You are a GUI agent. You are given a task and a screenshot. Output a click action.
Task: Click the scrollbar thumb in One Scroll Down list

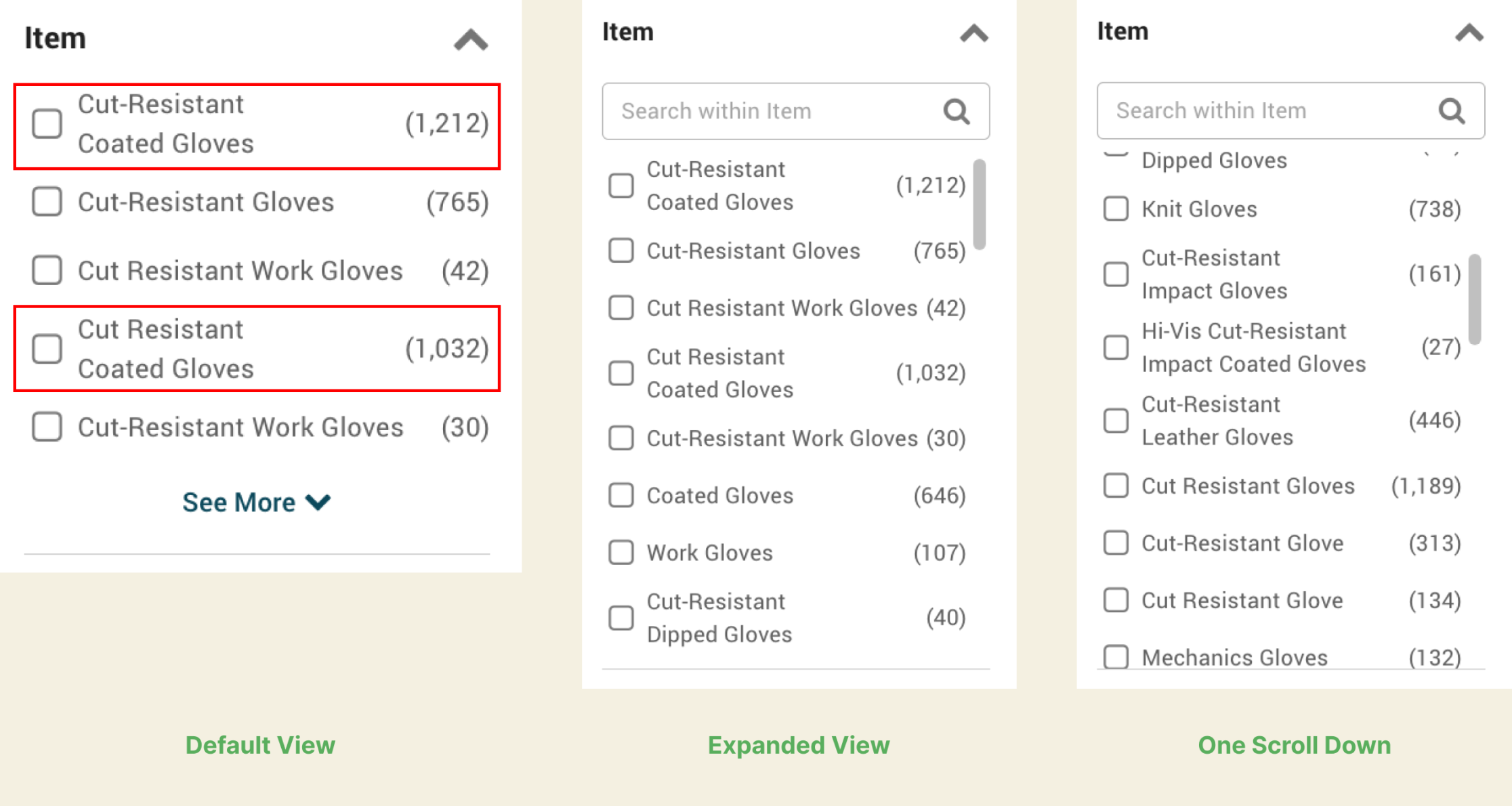(1475, 299)
